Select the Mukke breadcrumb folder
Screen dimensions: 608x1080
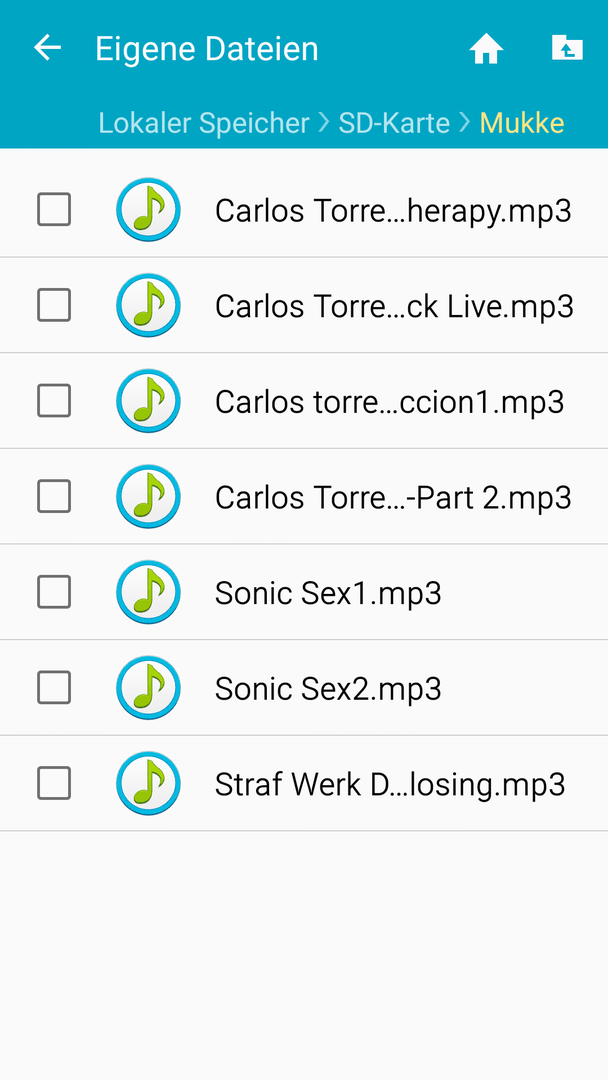pyautogui.click(x=522, y=123)
